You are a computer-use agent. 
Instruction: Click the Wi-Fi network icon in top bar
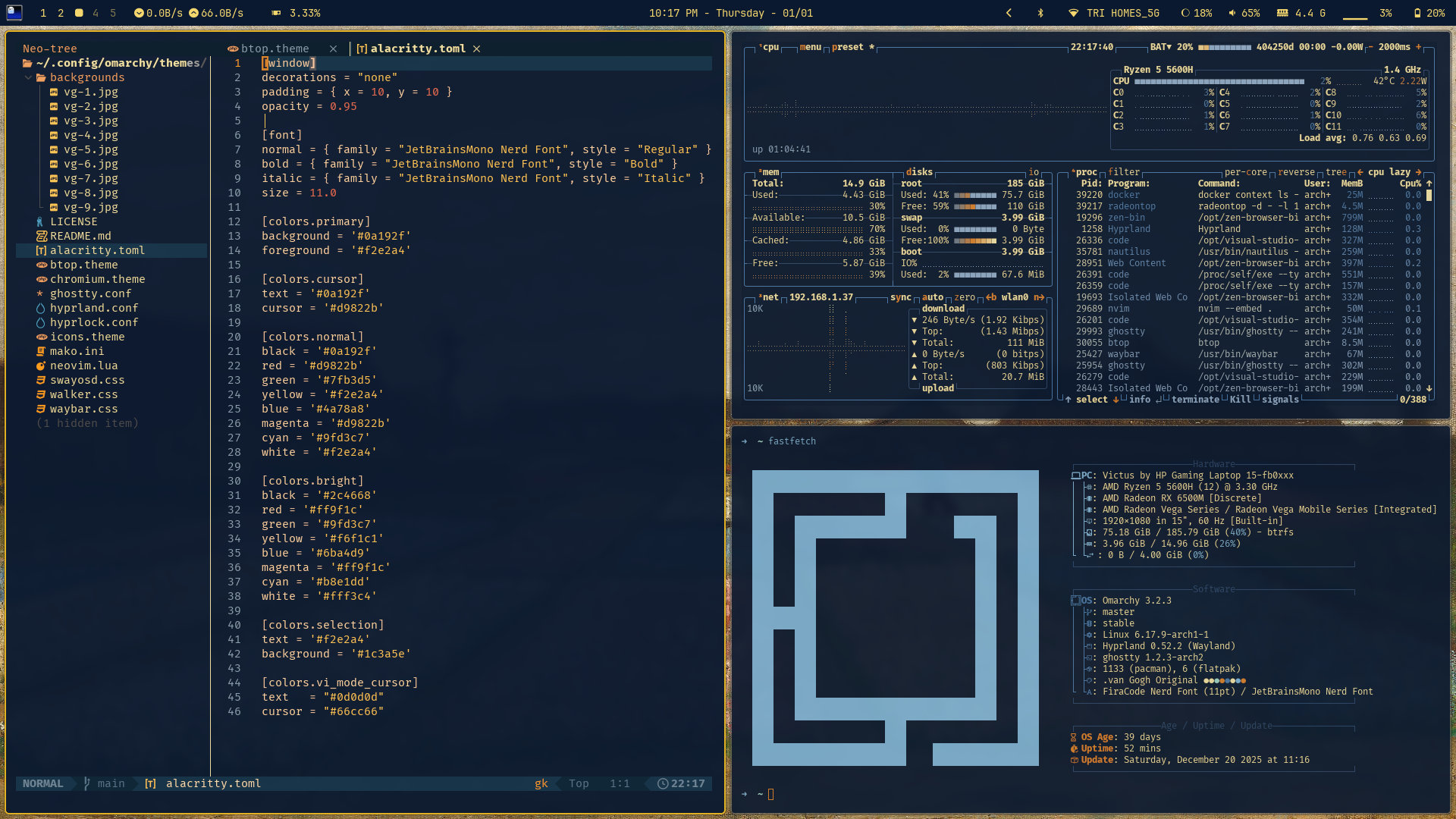(1073, 13)
